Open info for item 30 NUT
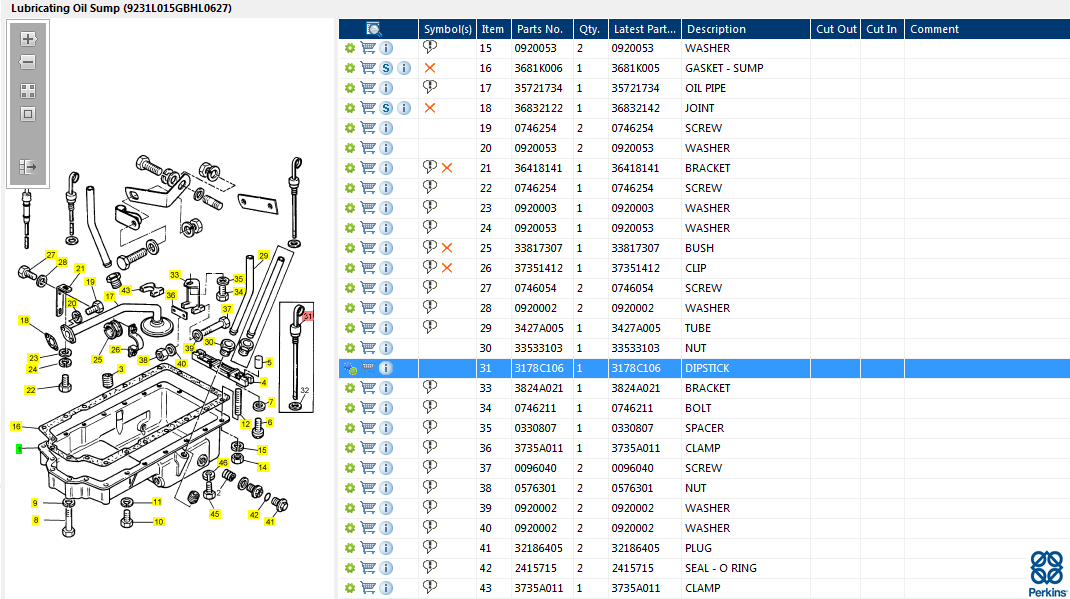The width and height of the screenshot is (1070, 599). click(386, 348)
